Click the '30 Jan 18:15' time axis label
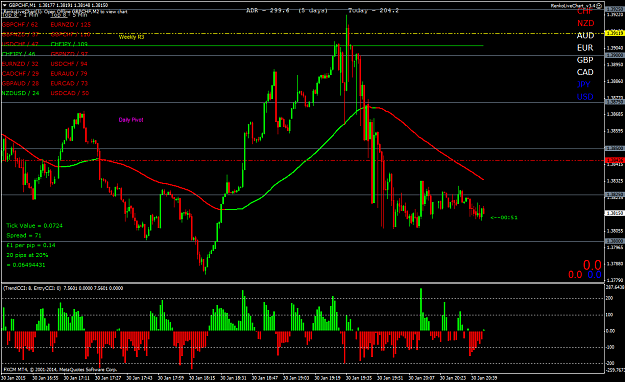Screen dimensions: 625x382 coord(202,378)
